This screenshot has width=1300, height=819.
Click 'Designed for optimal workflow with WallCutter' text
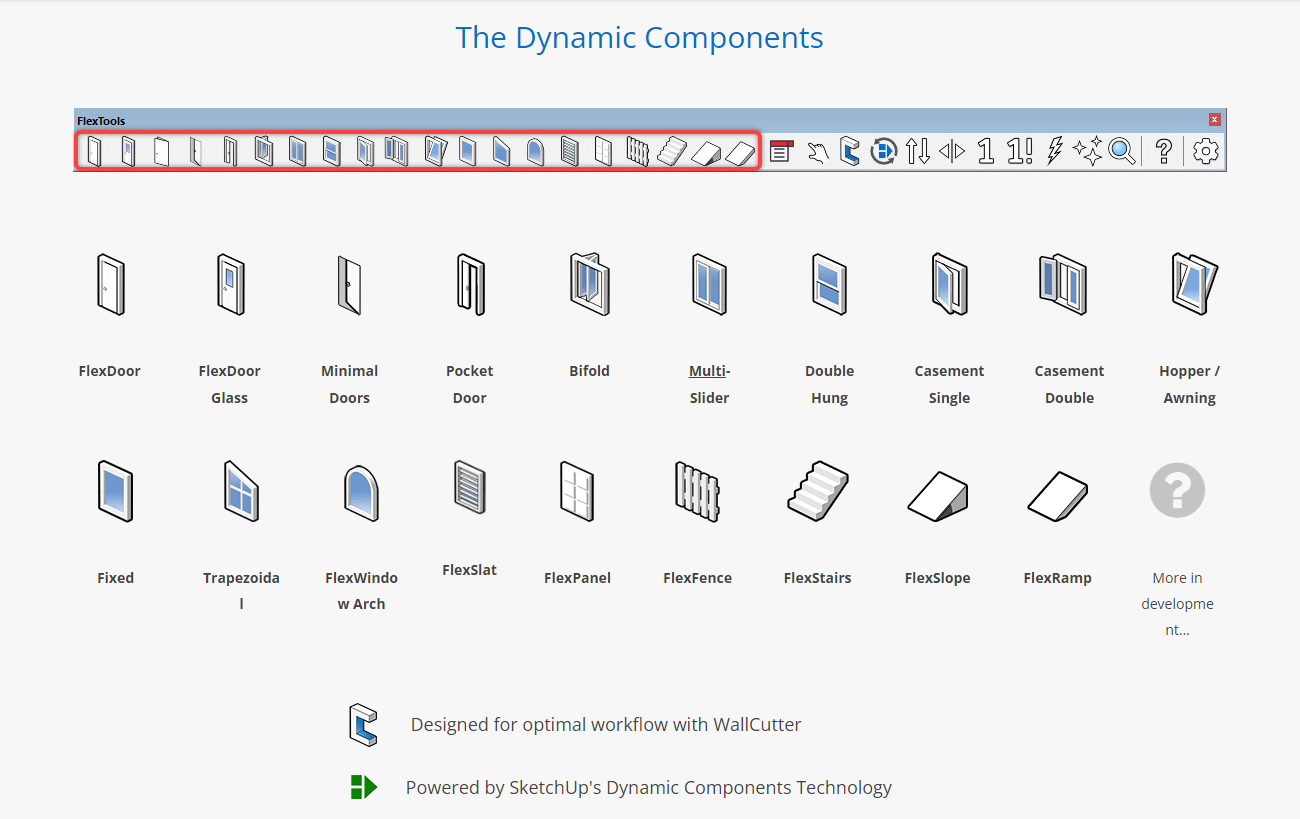pyautogui.click(x=606, y=725)
